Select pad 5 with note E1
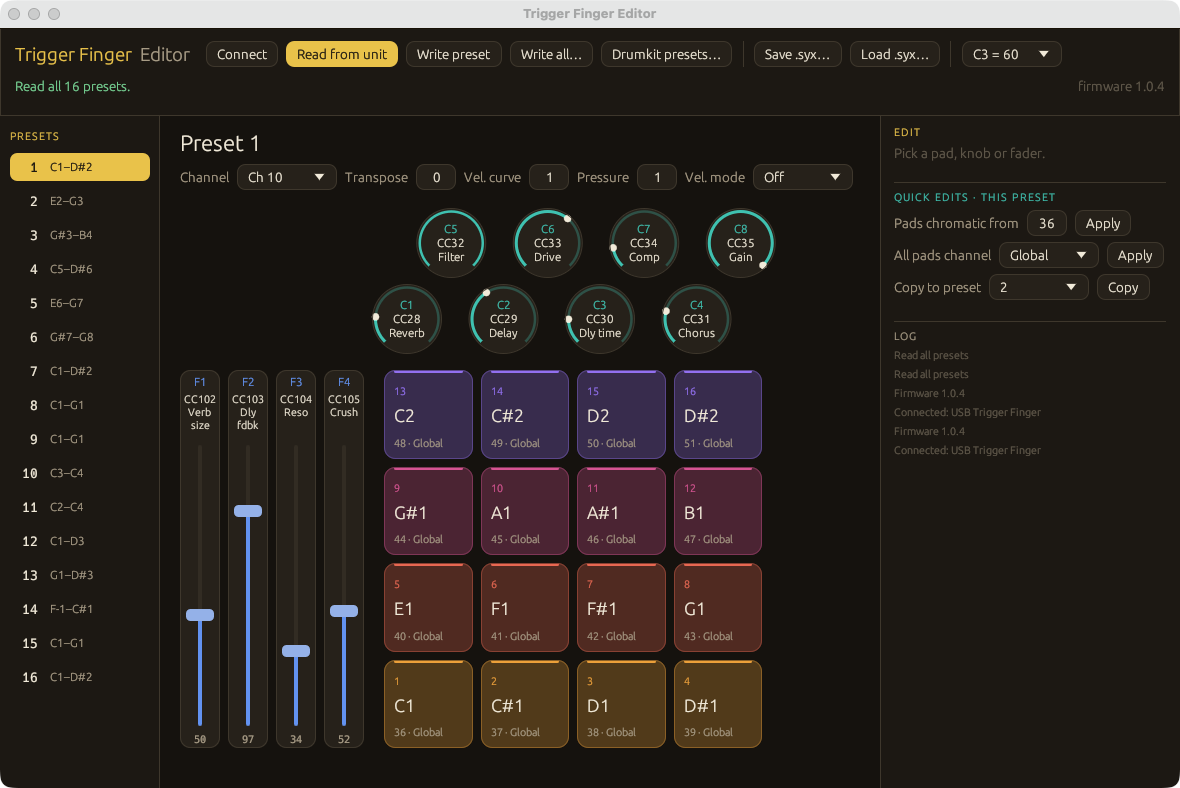Image resolution: width=1180 pixels, height=788 pixels. (x=428, y=607)
